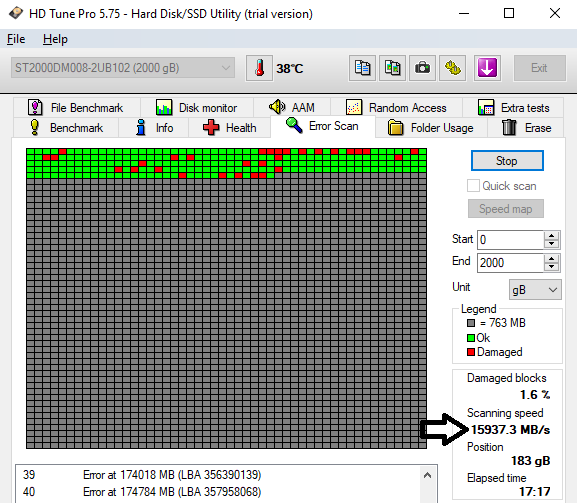Open the Unit gB dropdown
This screenshot has height=503, width=577.
535,290
